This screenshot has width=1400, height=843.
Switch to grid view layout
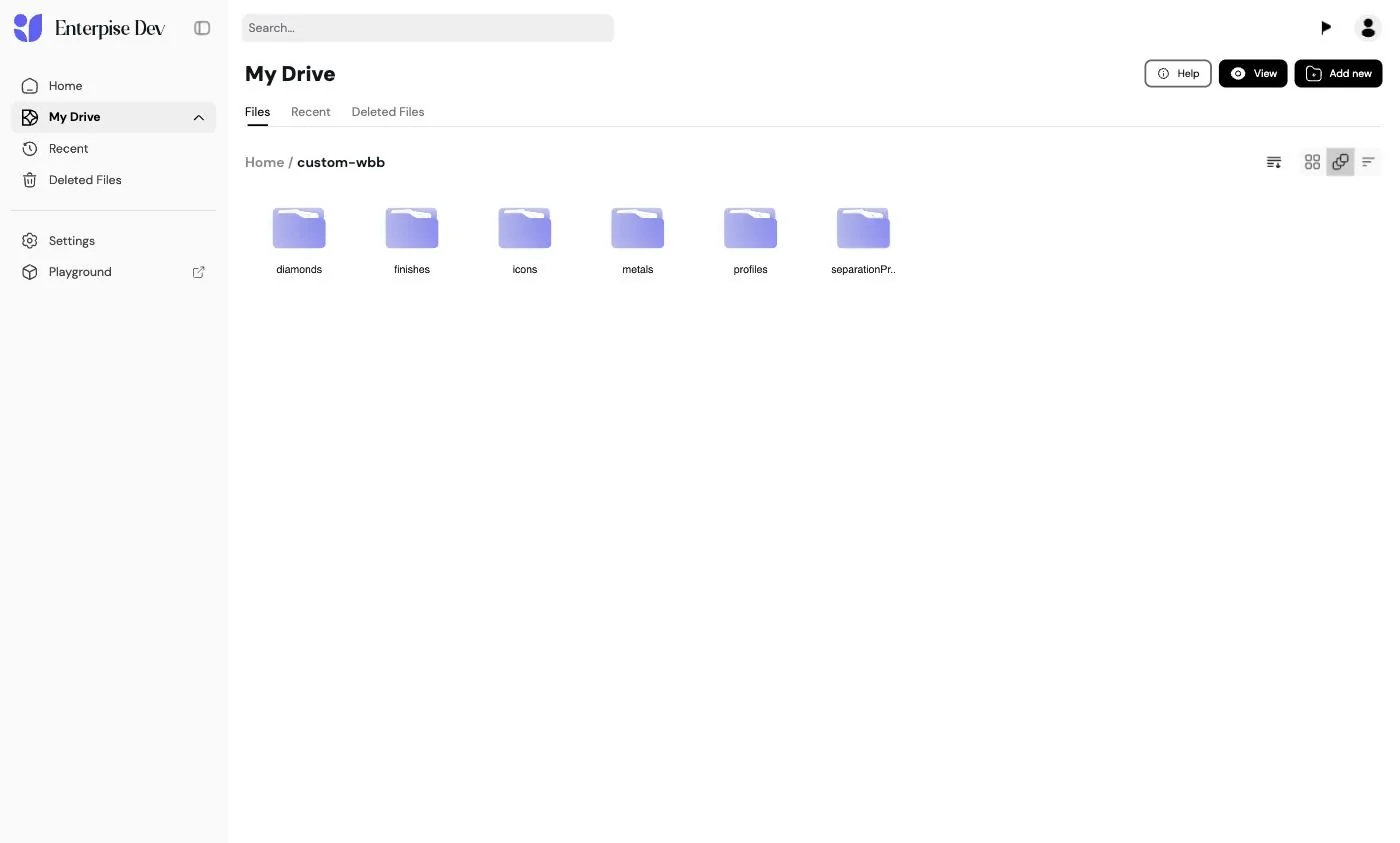point(1312,162)
